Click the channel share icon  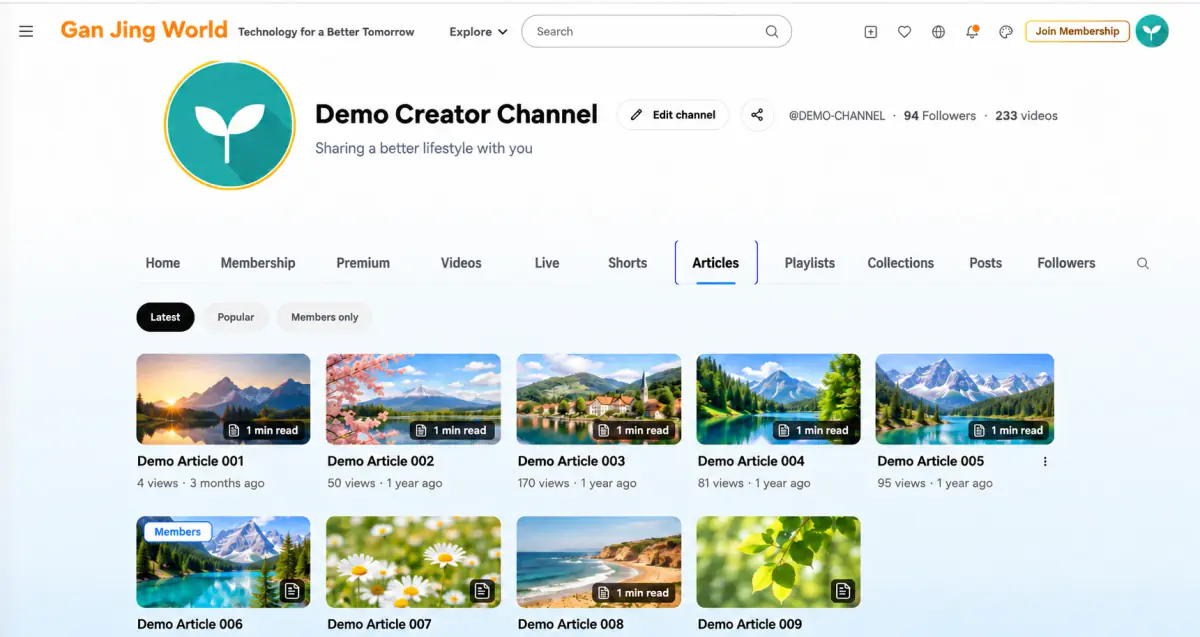click(x=757, y=115)
